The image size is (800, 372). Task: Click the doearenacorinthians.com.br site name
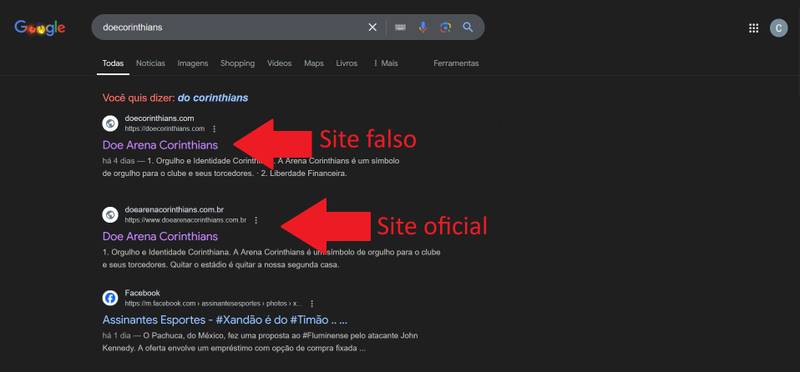[174, 210]
